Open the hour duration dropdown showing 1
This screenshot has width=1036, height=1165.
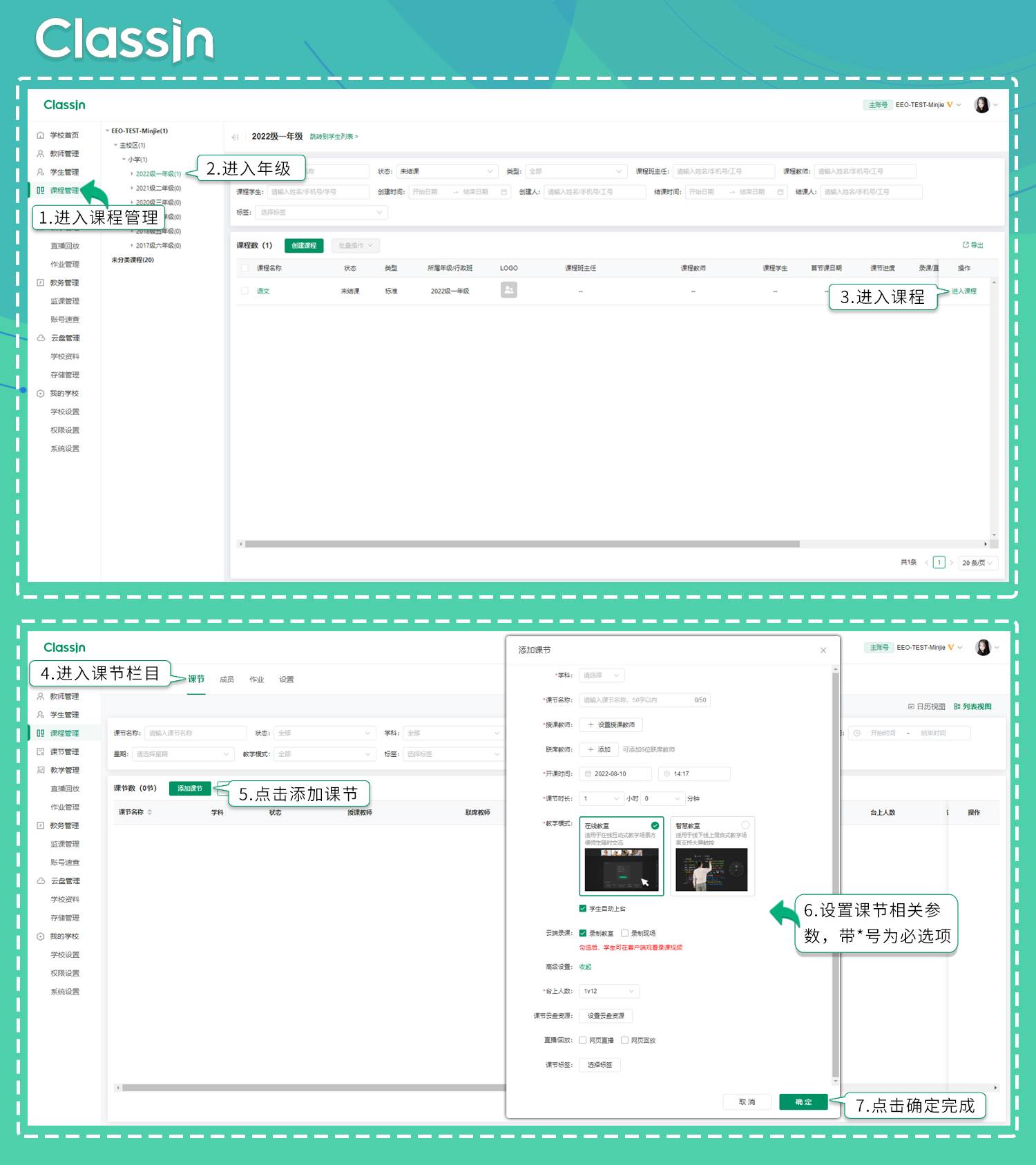[602, 798]
